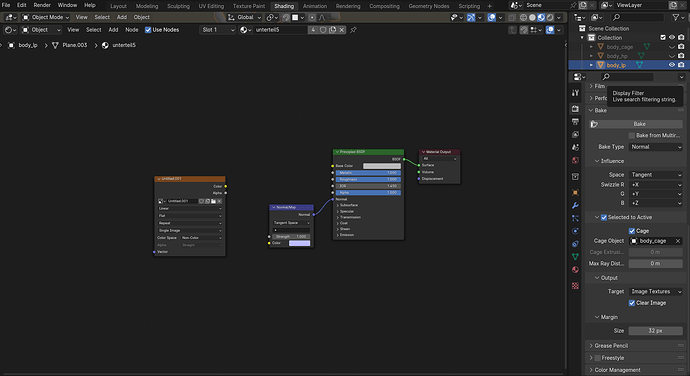This screenshot has height=376, width=690.
Task: Toggle the Use Nodes checkbox
Action: coord(148,30)
